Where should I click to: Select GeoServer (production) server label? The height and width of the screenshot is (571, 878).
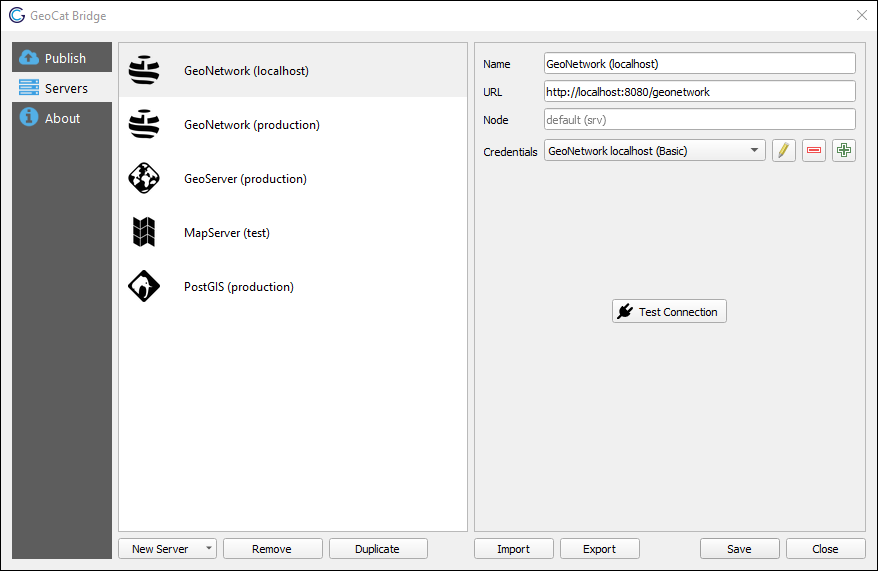pyautogui.click(x=245, y=179)
